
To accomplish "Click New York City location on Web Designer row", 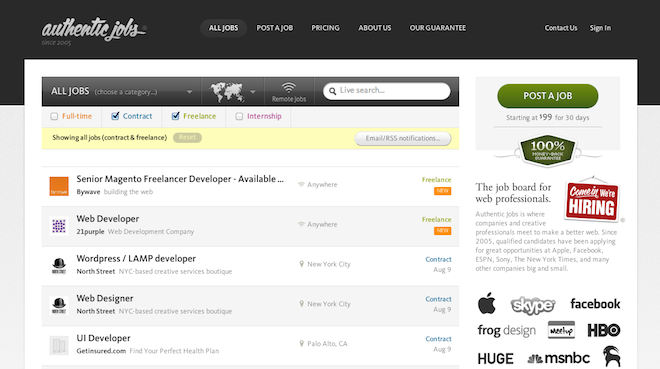I will click(x=329, y=304).
